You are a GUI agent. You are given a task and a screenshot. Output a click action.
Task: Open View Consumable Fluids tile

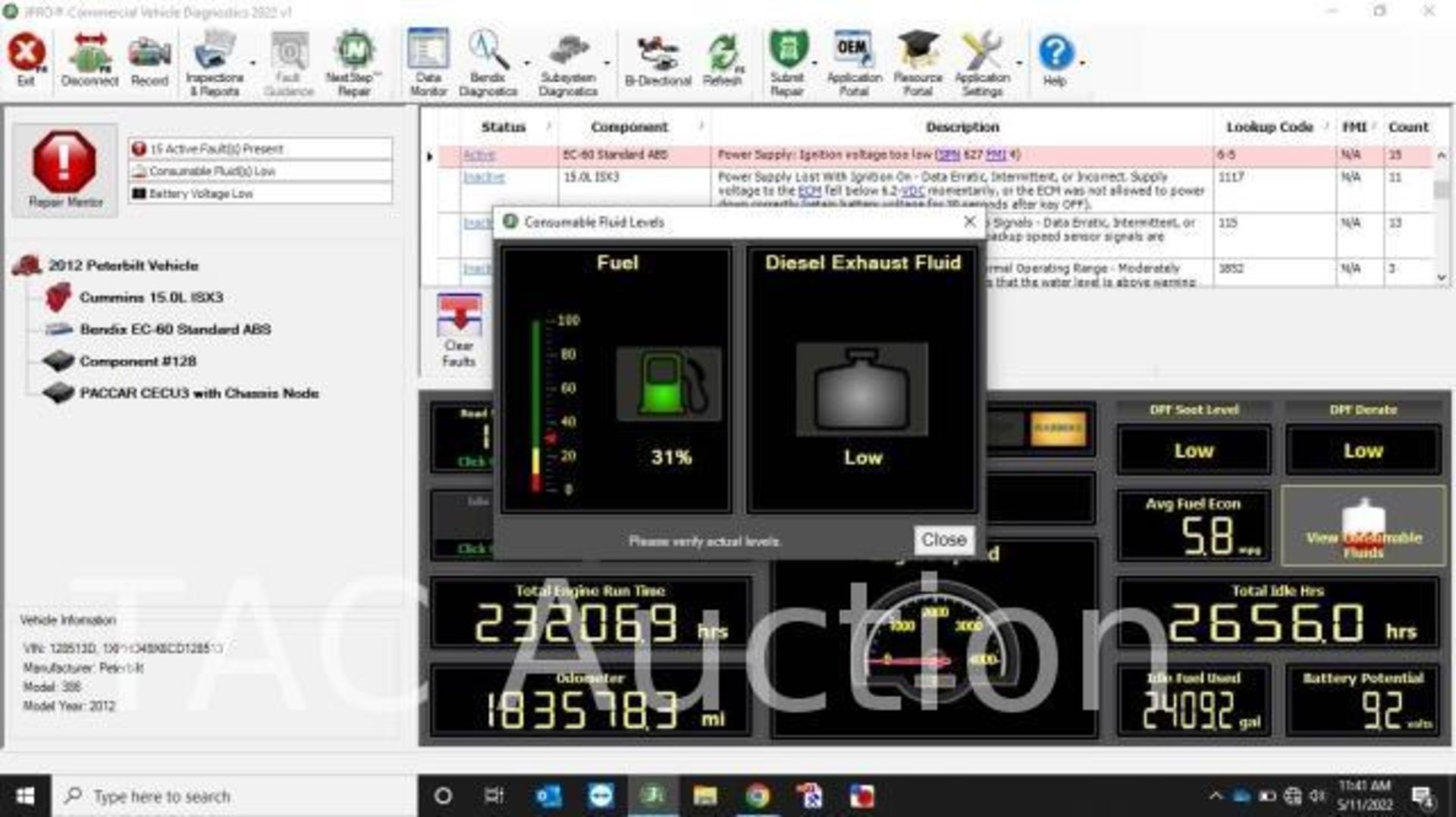click(1363, 526)
